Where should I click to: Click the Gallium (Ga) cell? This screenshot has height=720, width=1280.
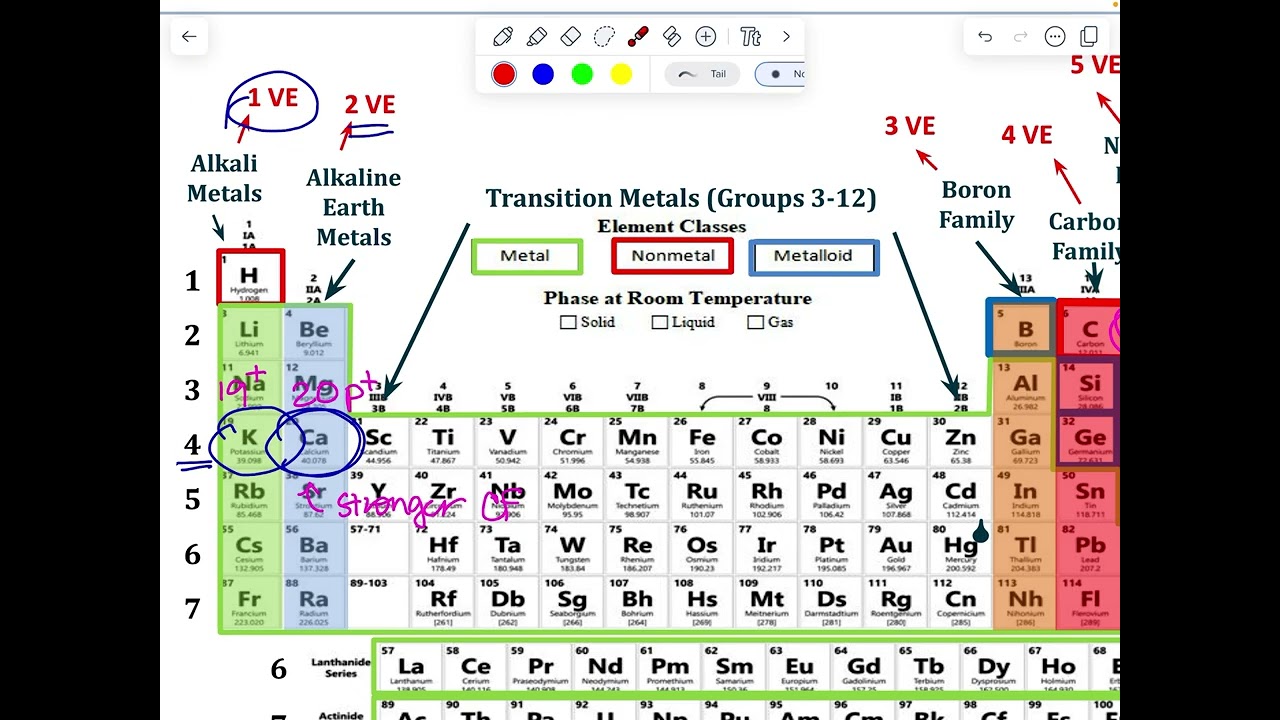coord(1024,442)
